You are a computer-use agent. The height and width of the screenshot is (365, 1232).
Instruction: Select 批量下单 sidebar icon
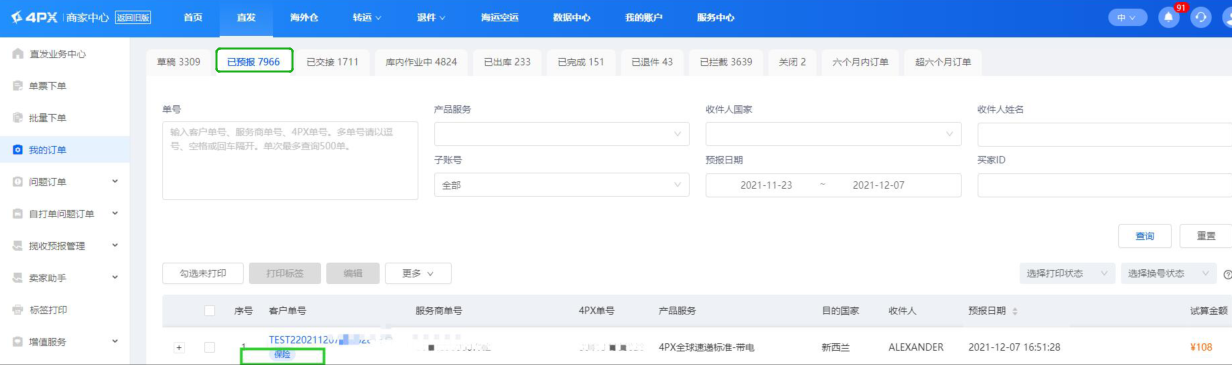click(17, 118)
